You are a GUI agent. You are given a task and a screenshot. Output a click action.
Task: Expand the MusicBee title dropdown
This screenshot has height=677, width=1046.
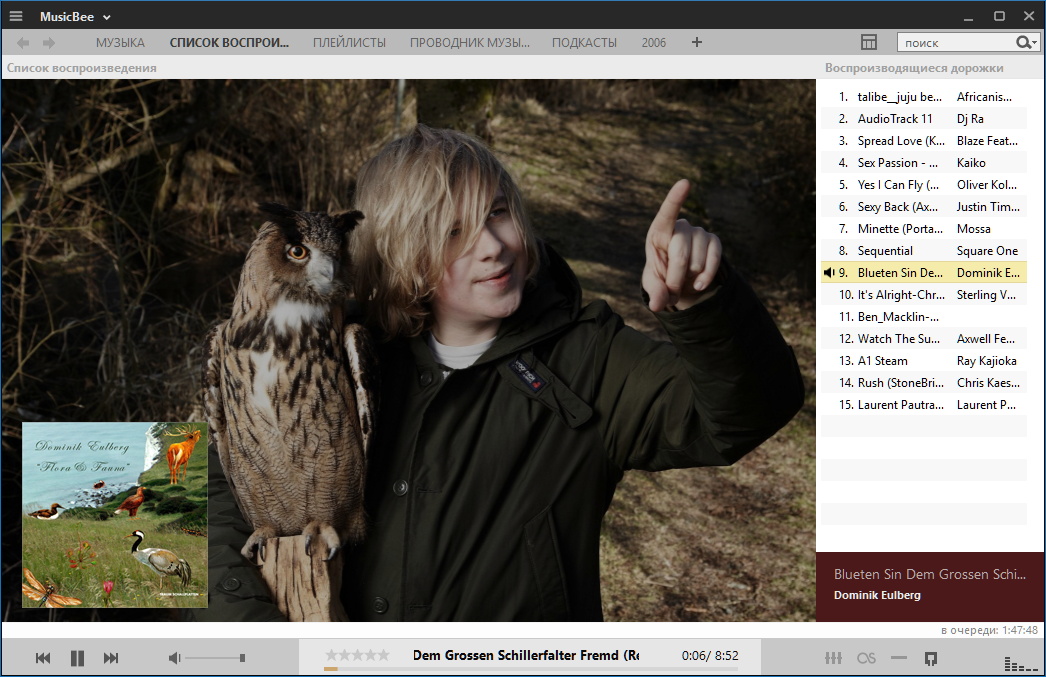[106, 17]
